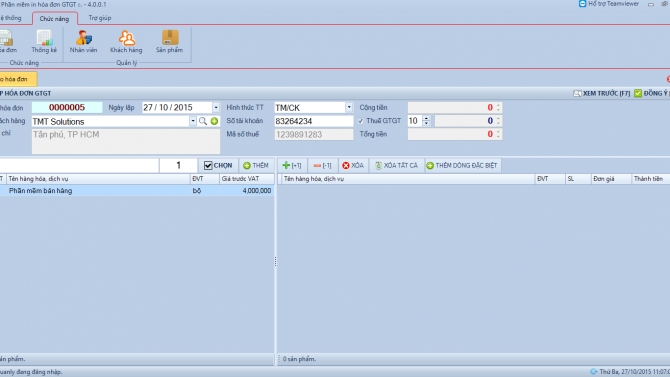Screen dimensions: 670x377
Task: Click XÓA delete button
Action: [x=353, y=165]
